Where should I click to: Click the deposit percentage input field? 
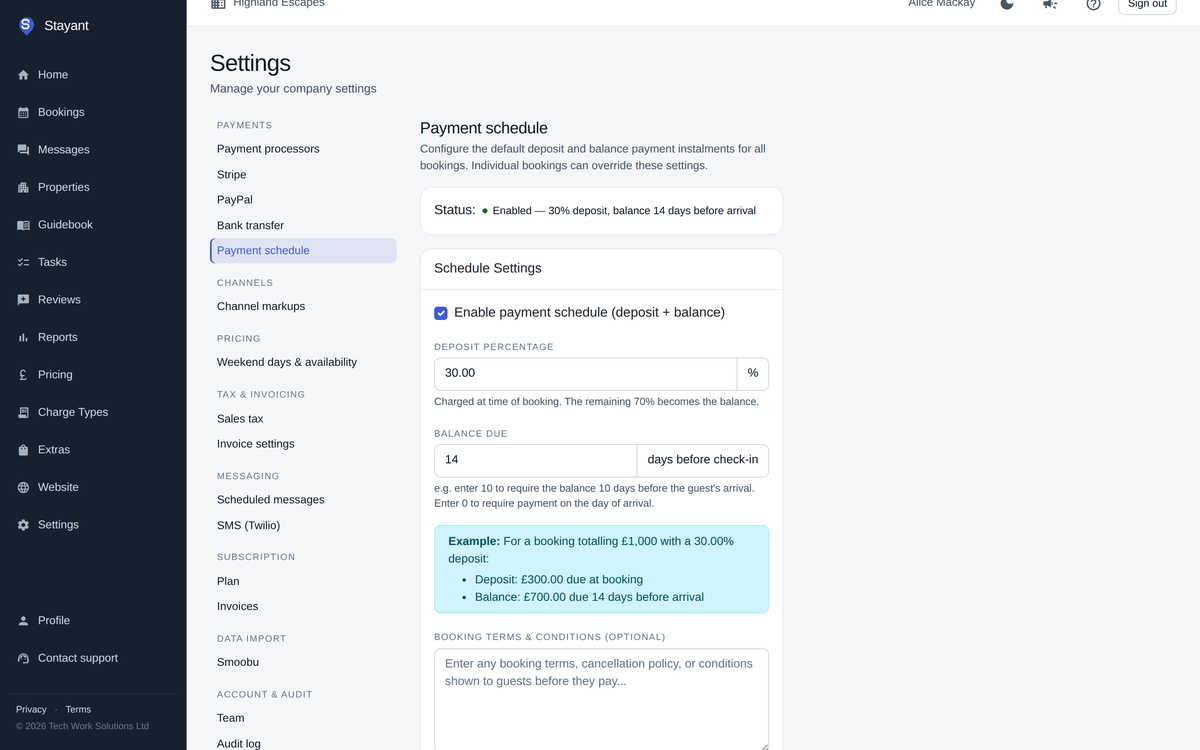pos(586,373)
